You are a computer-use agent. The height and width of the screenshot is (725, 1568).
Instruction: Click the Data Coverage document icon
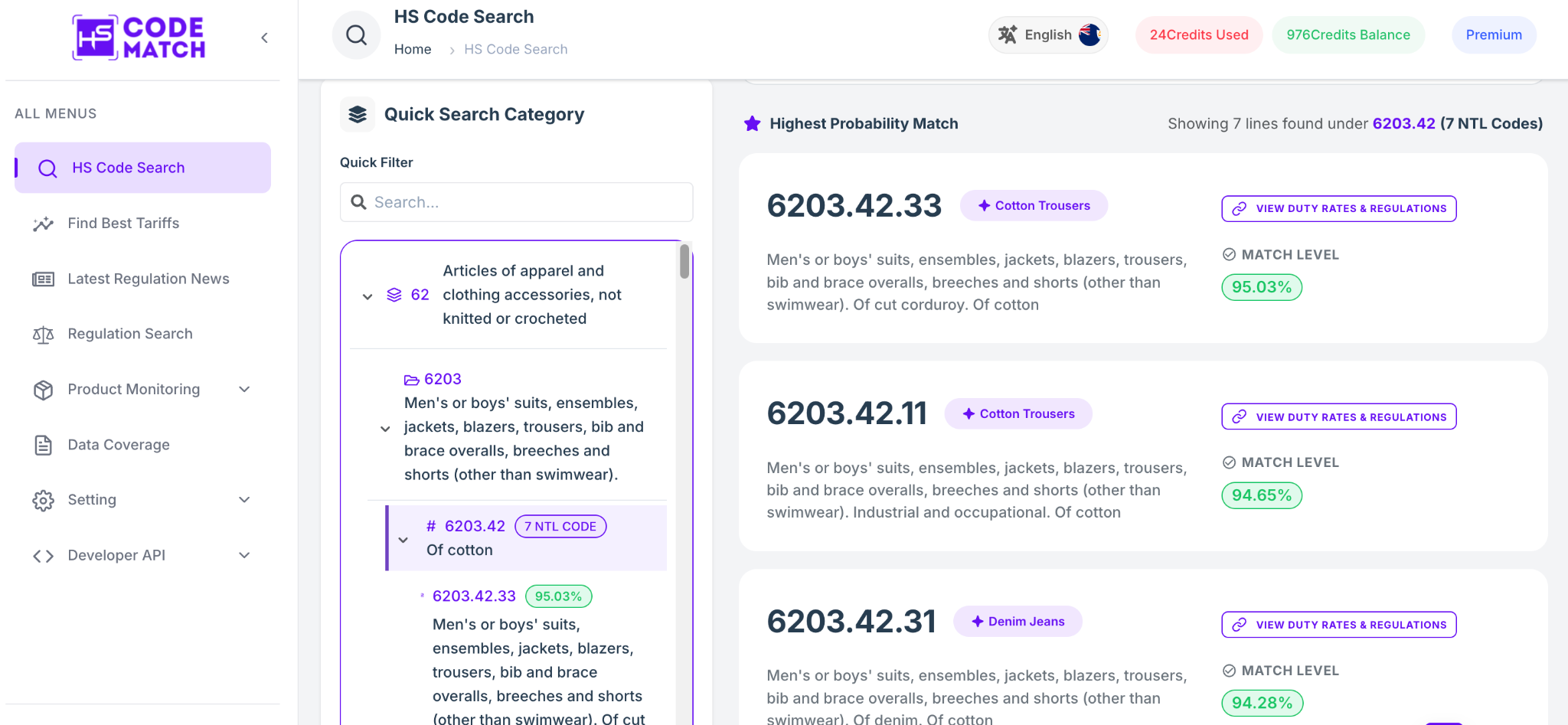pos(43,445)
